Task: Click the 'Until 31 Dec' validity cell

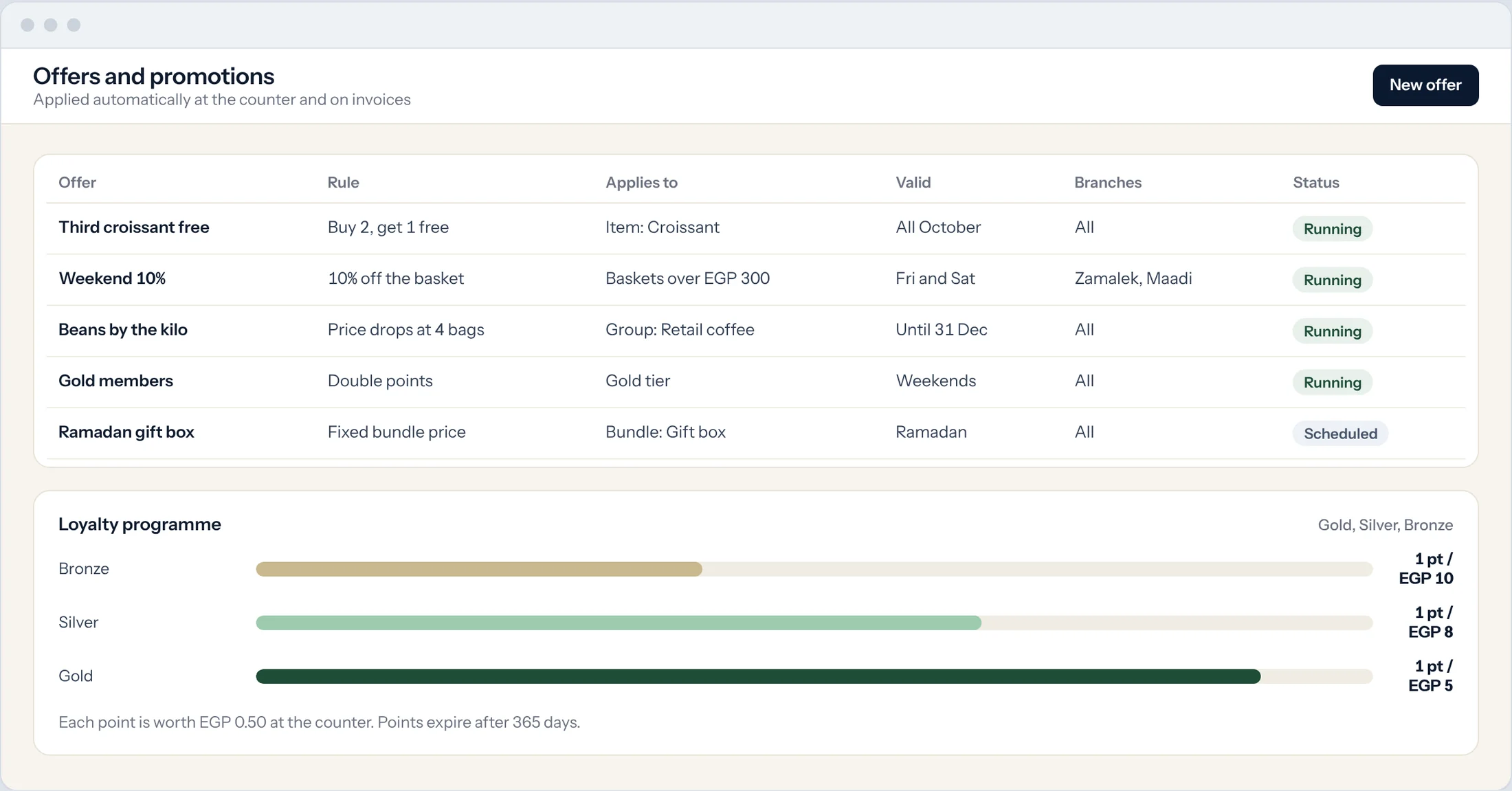Action: [x=942, y=330]
